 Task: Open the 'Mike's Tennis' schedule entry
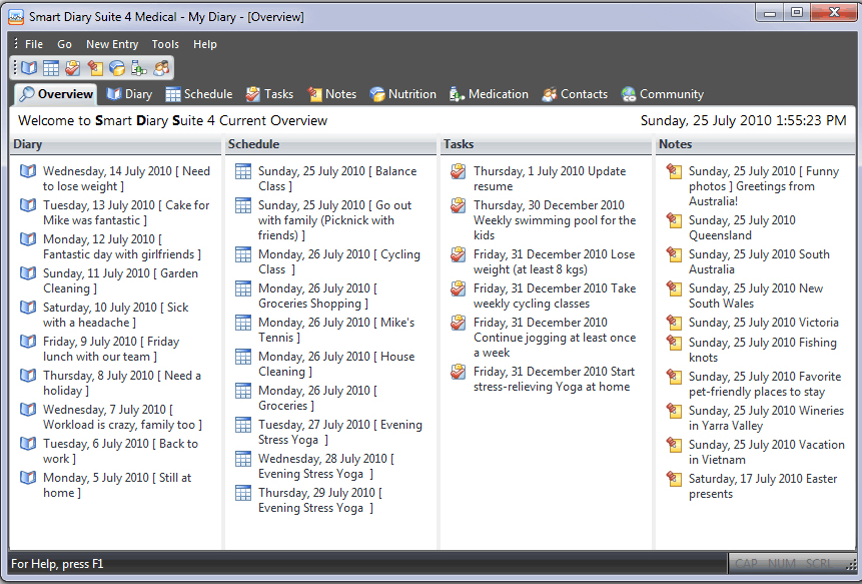[x=336, y=330]
